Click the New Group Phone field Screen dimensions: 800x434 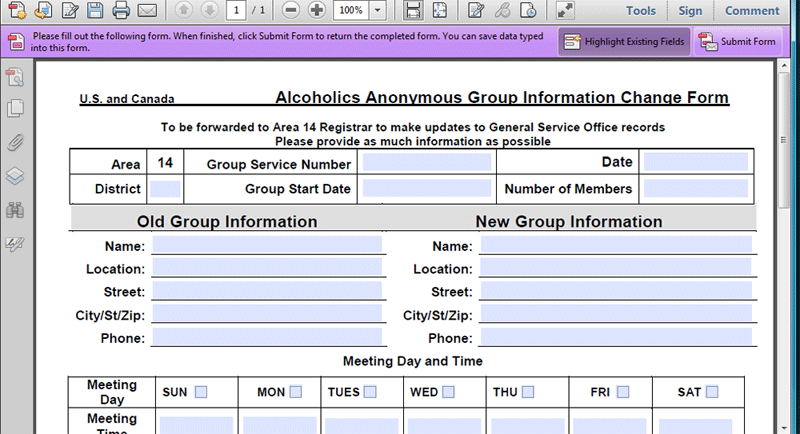(x=616, y=337)
